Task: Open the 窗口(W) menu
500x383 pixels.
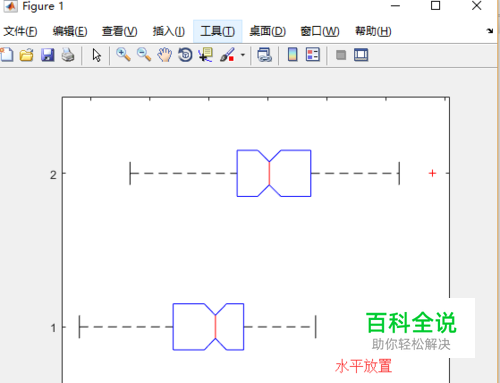Action: pos(320,31)
